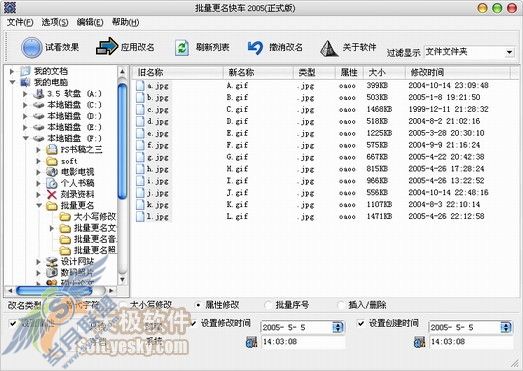Sort by the 属性 column header
523x371 pixels.
point(349,72)
